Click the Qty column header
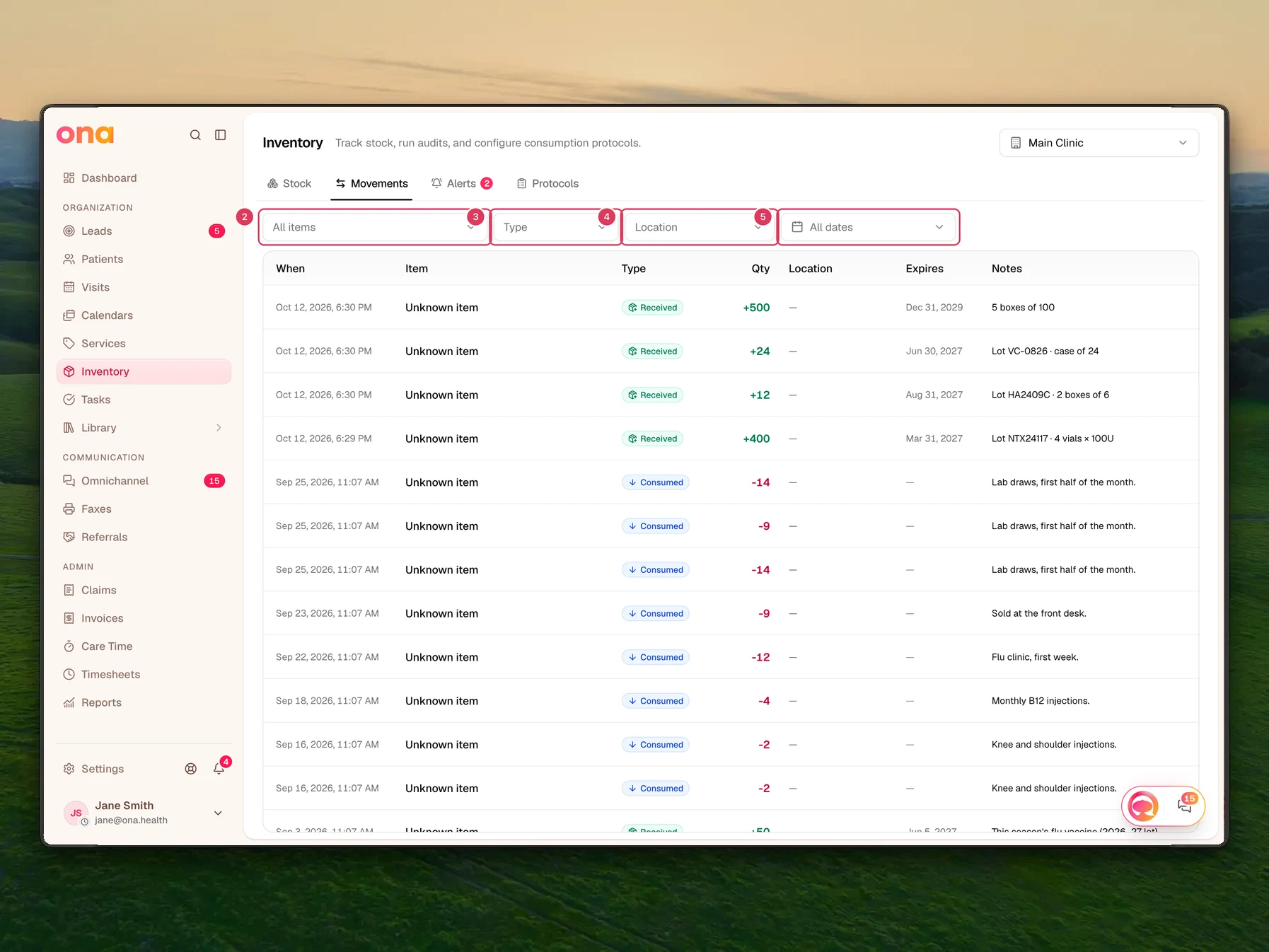Viewport: 1269px width, 952px height. click(x=760, y=269)
